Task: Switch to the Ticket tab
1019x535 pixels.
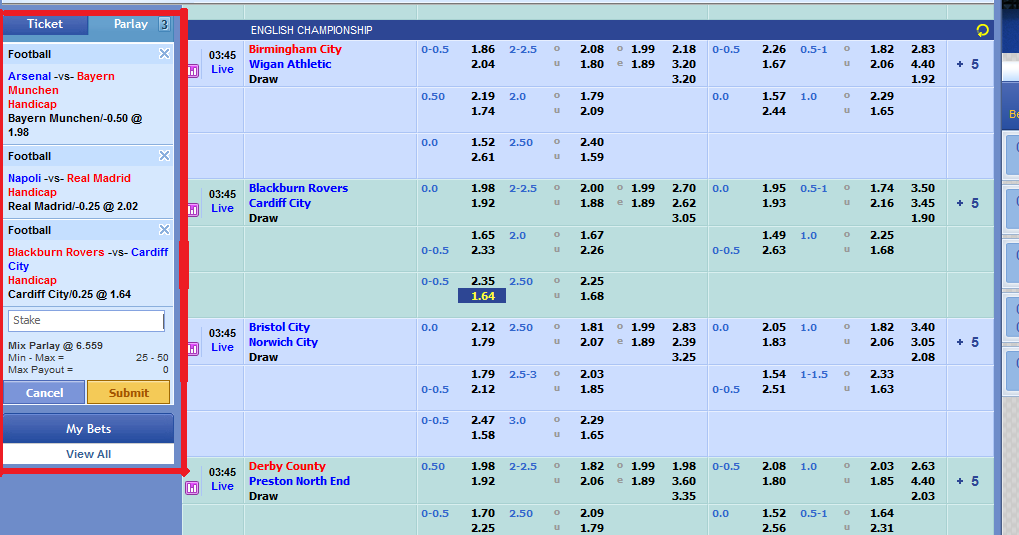Action: point(45,24)
